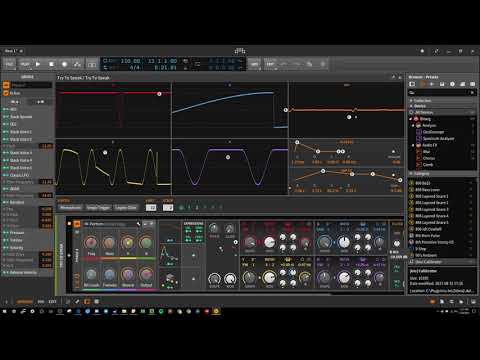The width and height of the screenshot is (480, 360).
Task: Start playback with the transport Play button
Action: [x=38, y=64]
